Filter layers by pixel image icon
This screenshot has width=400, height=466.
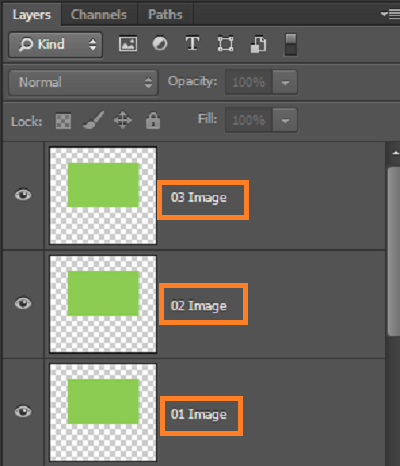(x=128, y=44)
